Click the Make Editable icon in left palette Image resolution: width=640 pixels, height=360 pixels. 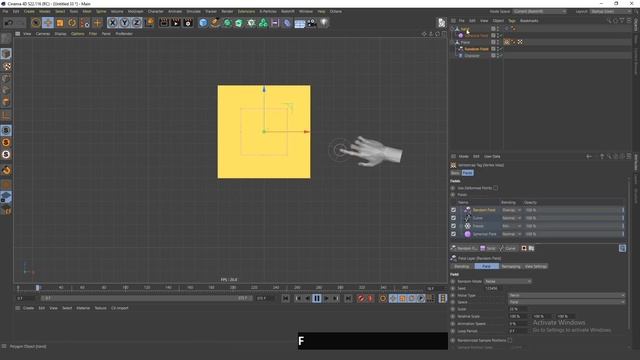(6, 39)
